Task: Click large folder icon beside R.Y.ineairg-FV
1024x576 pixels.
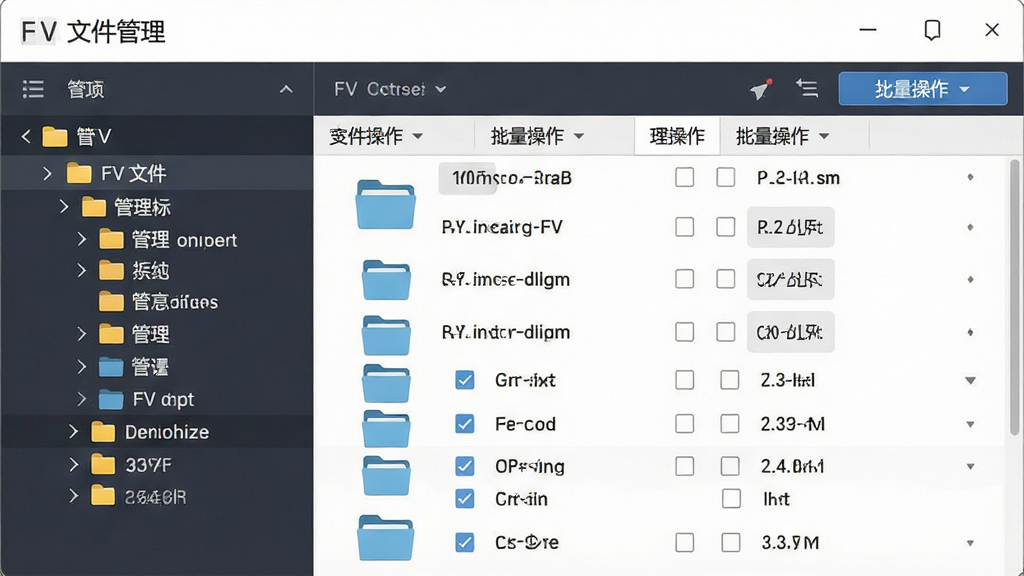Action: 385,204
